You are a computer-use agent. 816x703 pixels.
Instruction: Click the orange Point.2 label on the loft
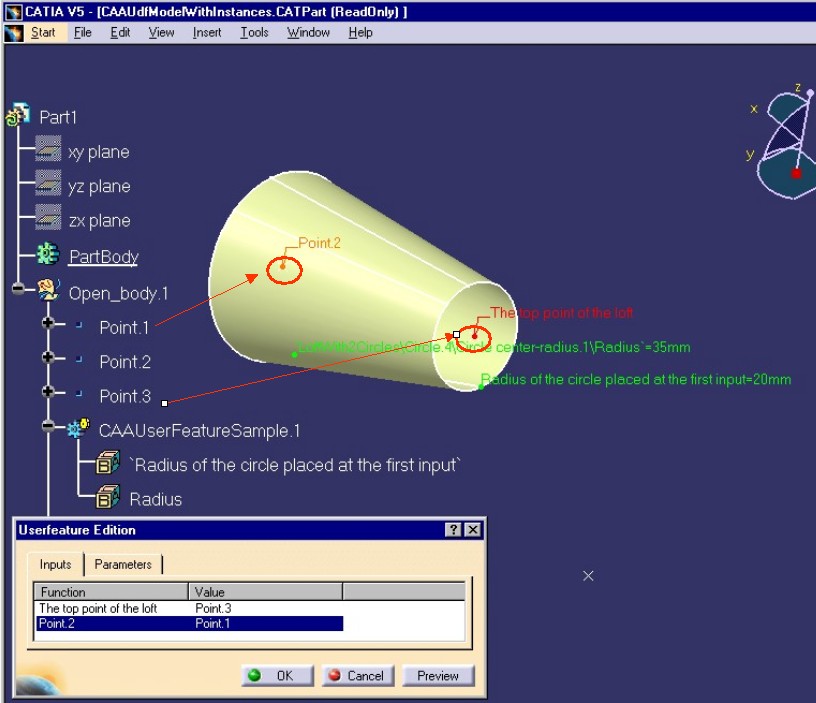(x=319, y=243)
